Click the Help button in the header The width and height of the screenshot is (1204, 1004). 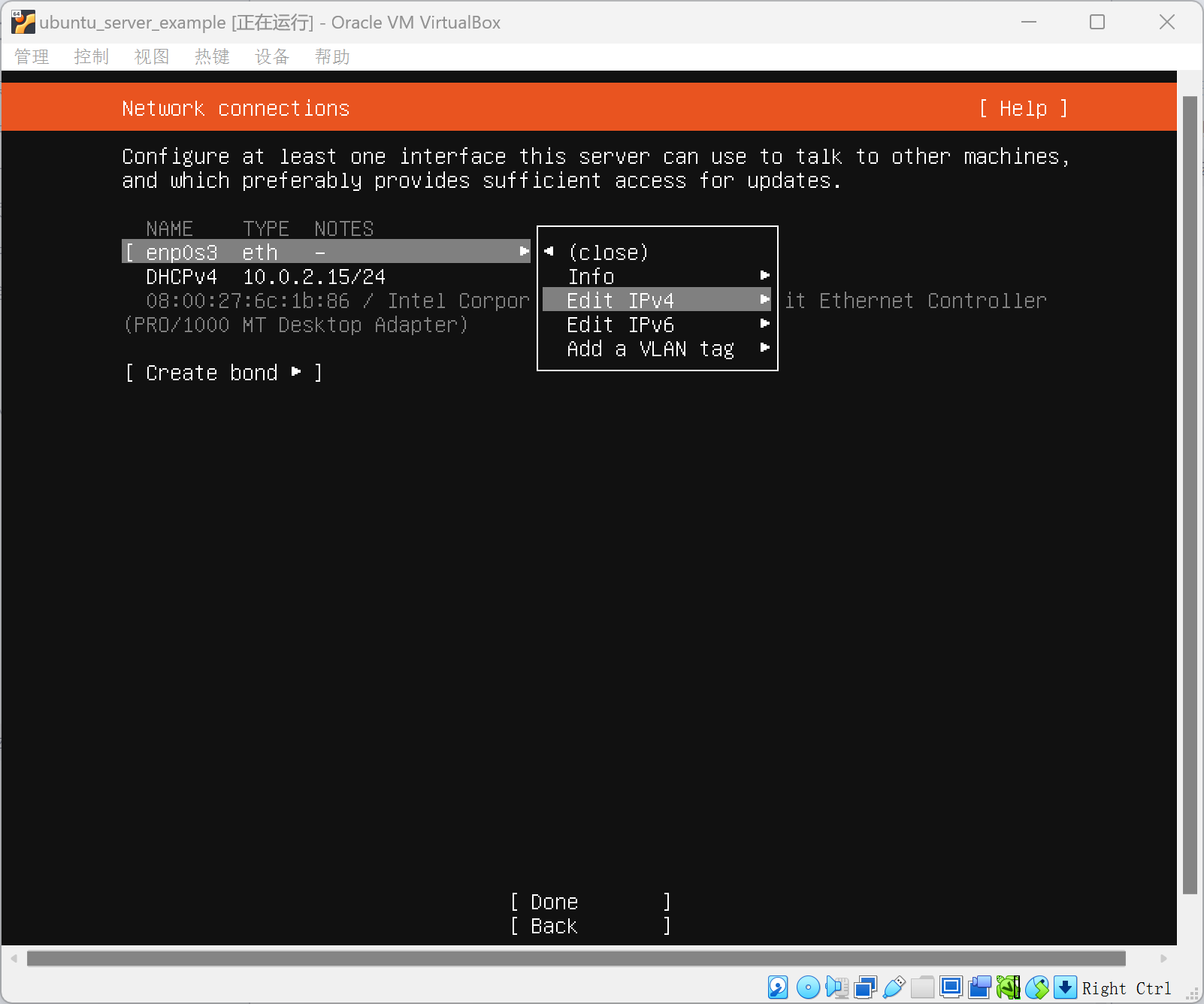(x=1023, y=109)
